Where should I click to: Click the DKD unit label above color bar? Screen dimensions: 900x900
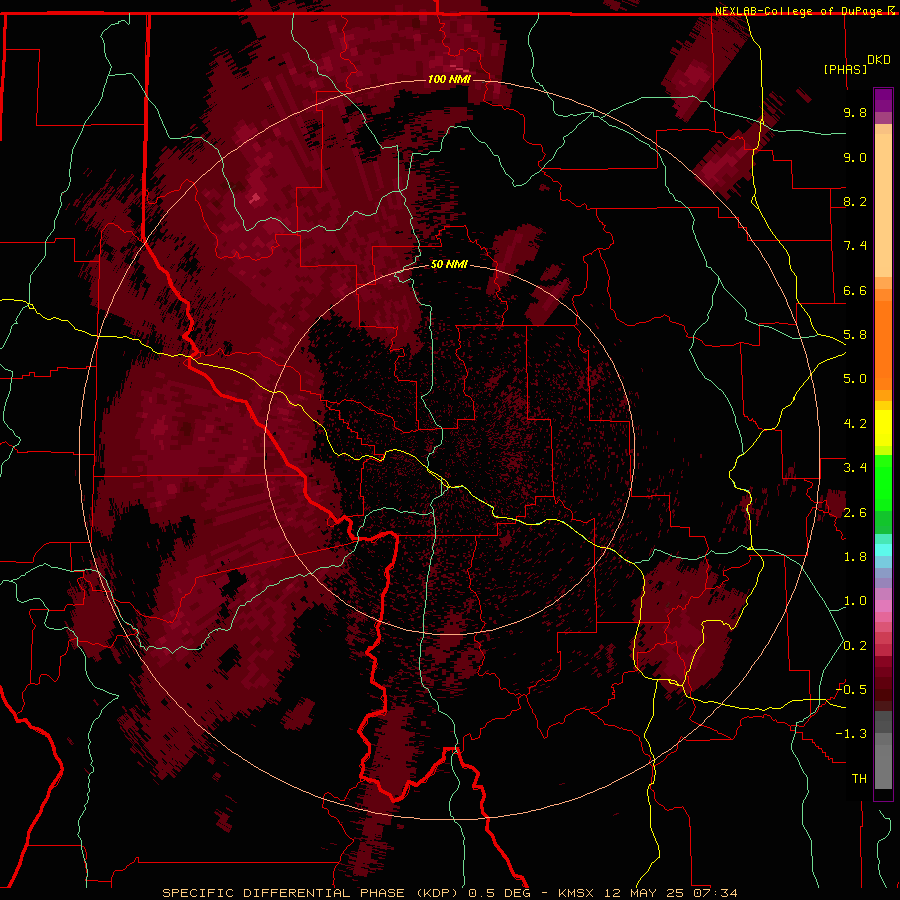click(879, 60)
